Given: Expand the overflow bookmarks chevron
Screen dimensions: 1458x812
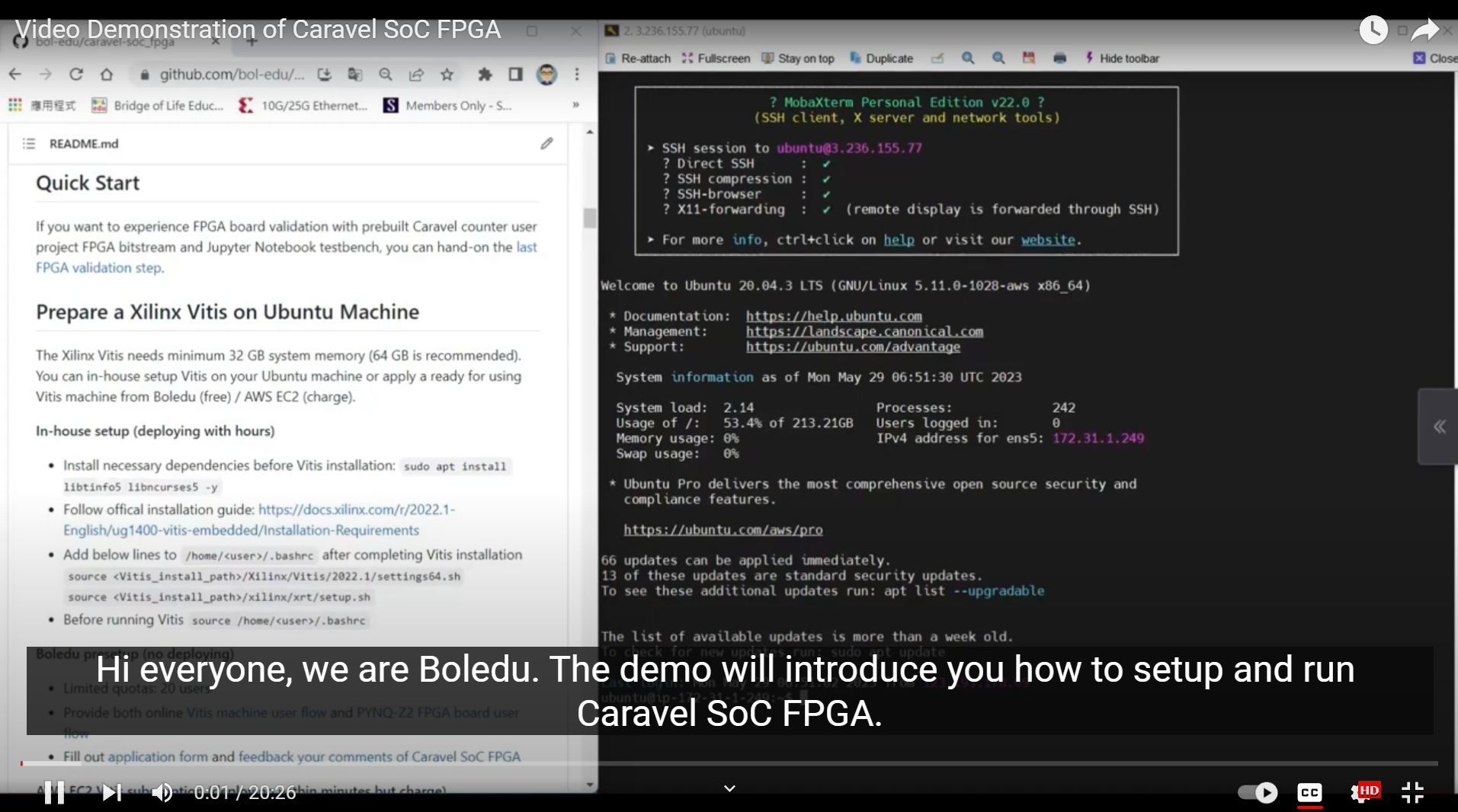Looking at the screenshot, I should (x=575, y=106).
